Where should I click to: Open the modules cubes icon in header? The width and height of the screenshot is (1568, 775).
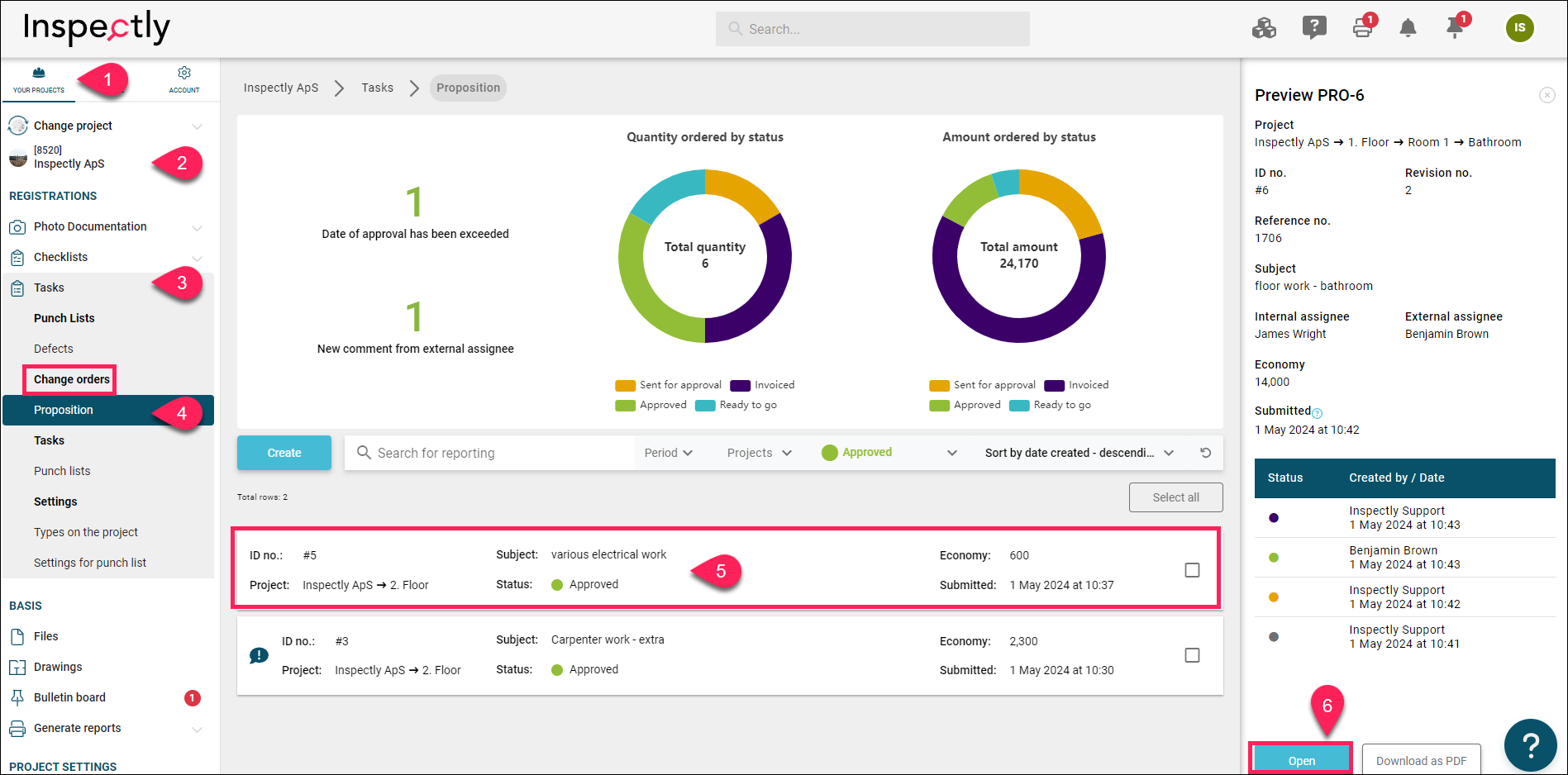(1264, 28)
